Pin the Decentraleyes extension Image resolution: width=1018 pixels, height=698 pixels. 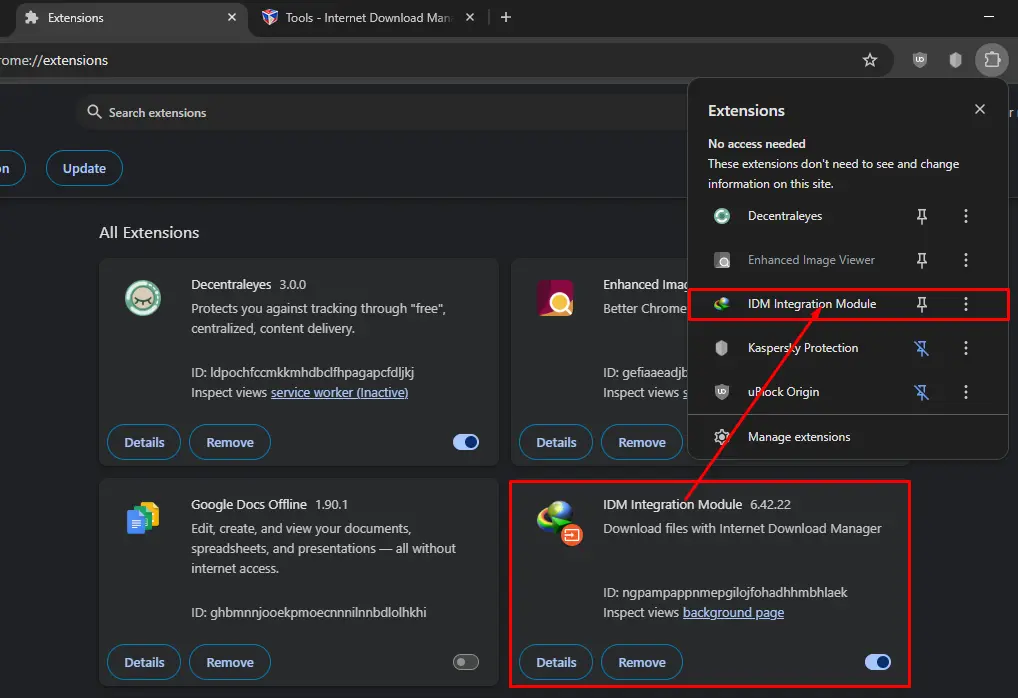pos(921,216)
